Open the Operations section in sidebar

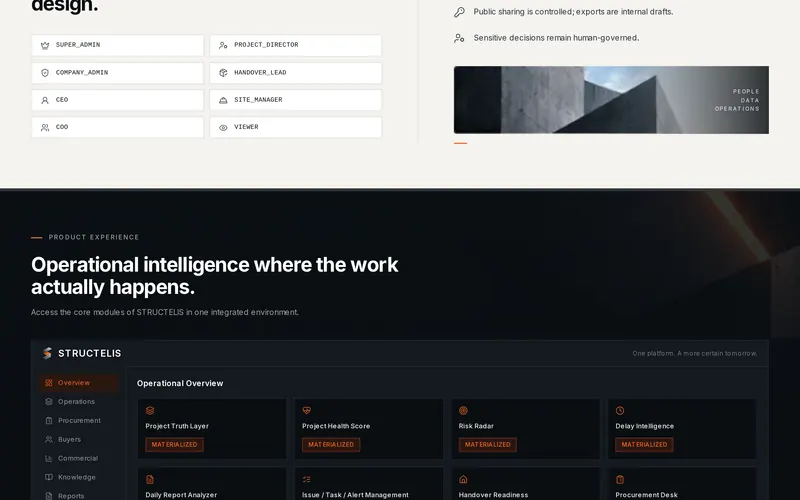[x=78, y=402]
